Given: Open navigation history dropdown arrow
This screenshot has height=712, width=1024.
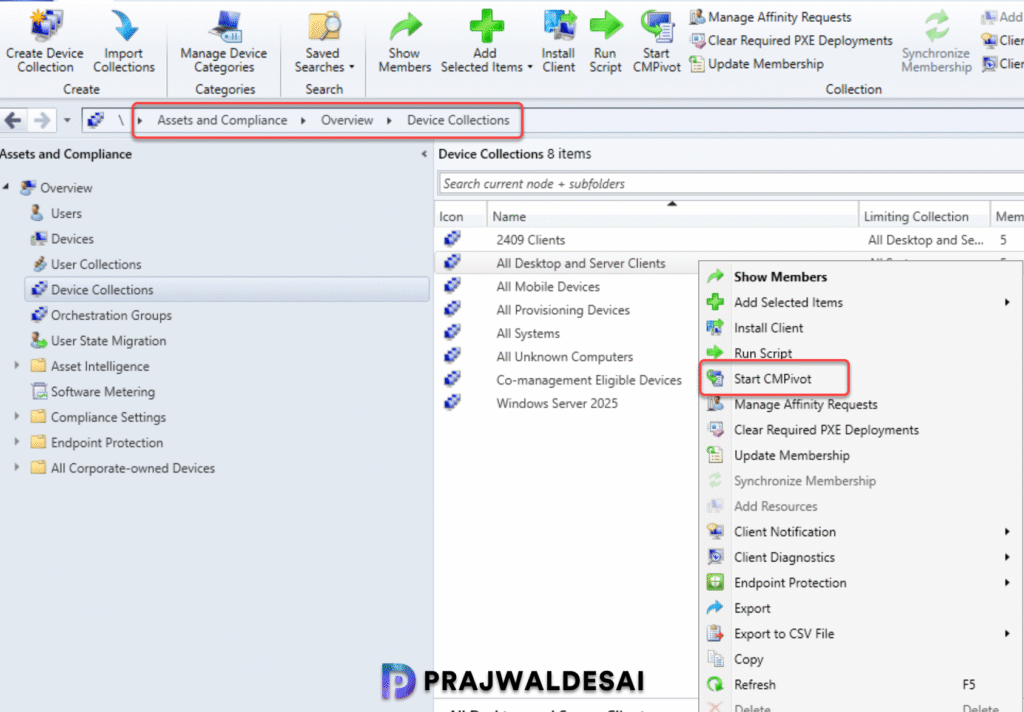Looking at the screenshot, I should 67,120.
